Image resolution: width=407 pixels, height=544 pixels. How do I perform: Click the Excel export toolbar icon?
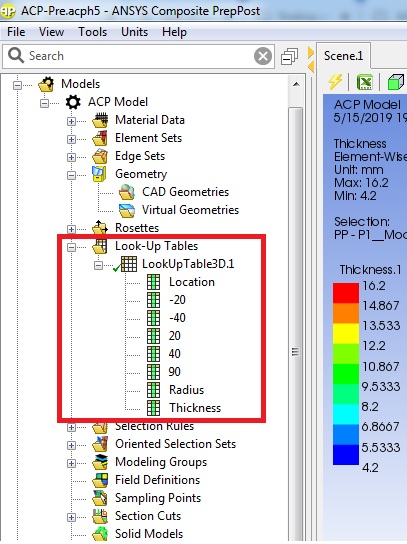(x=365, y=82)
